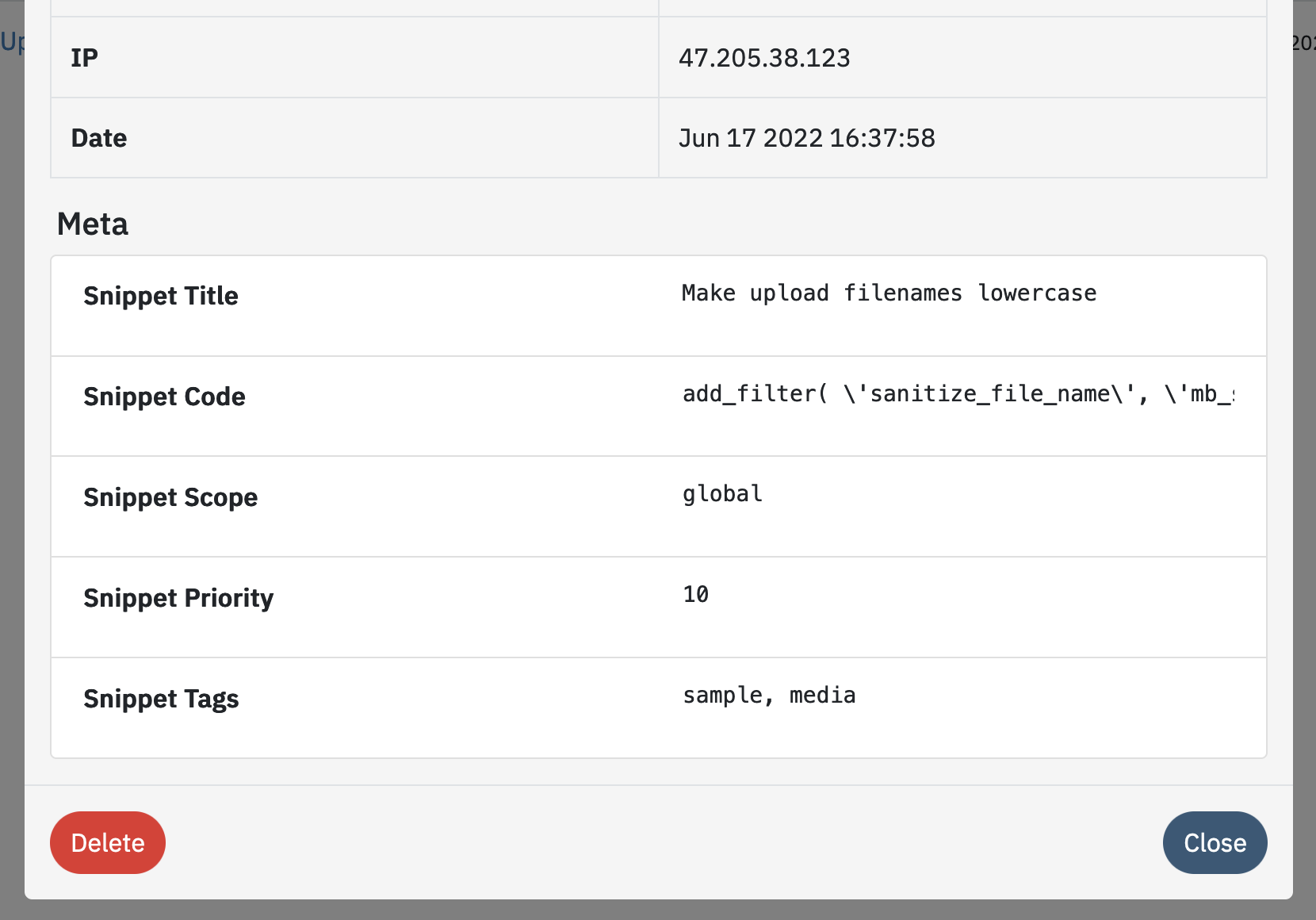The width and height of the screenshot is (1316, 920).
Task: Click the Snippet Priority value 10
Action: pos(694,594)
